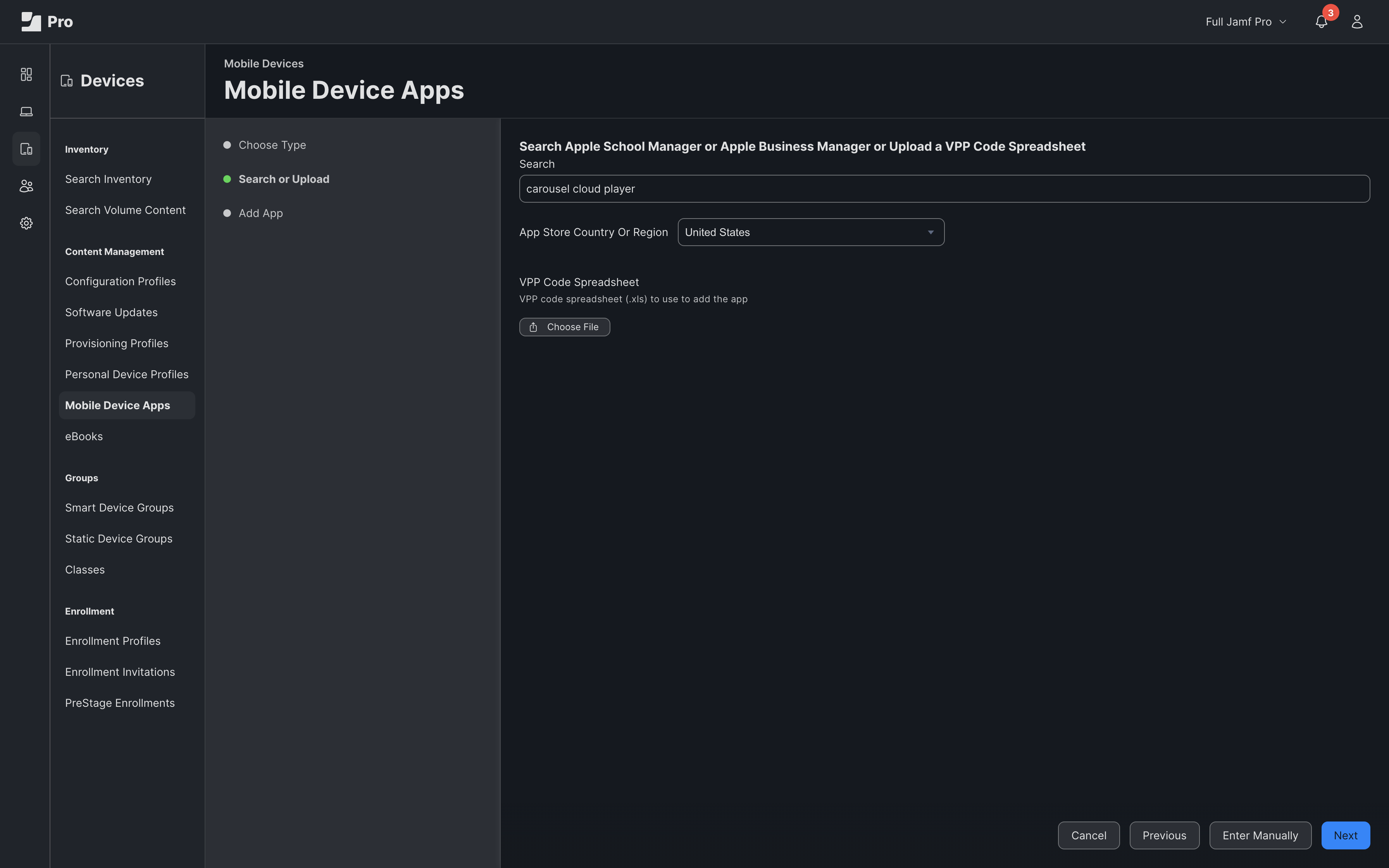Click the Devices header icon

pyautogui.click(x=67, y=81)
